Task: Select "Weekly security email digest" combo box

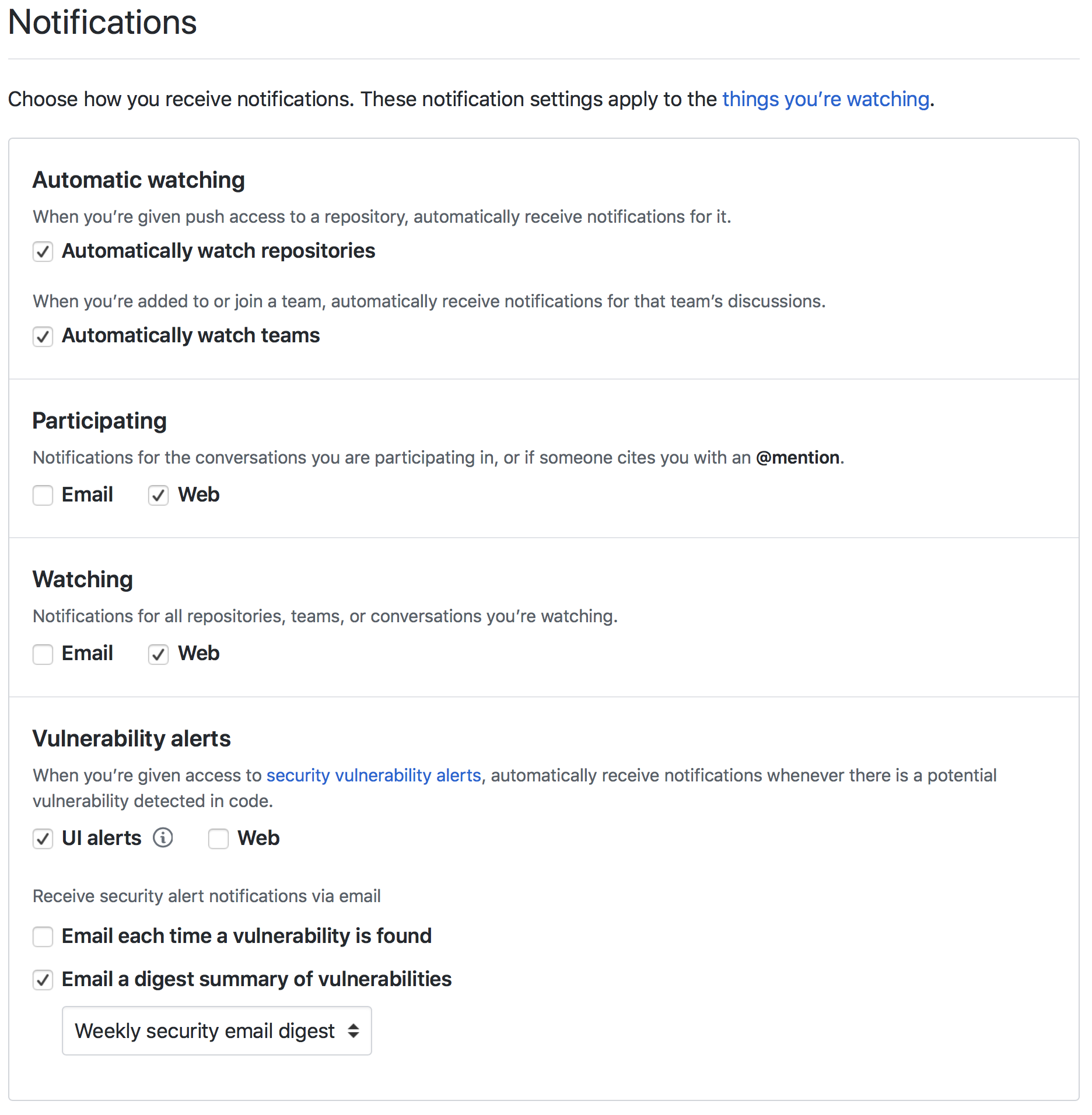Action: coord(216,1031)
